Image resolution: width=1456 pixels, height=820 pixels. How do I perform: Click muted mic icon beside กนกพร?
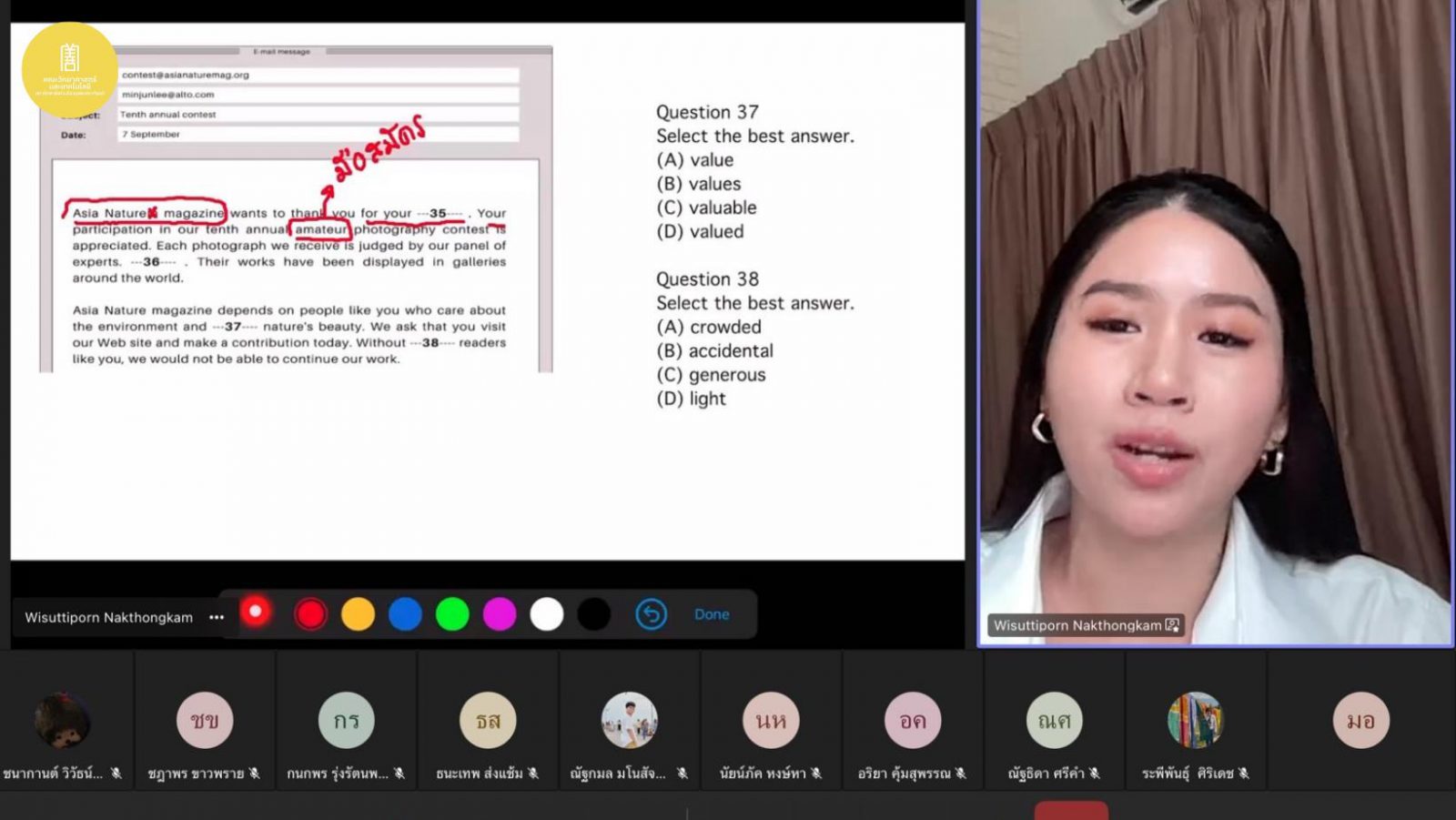point(399,773)
